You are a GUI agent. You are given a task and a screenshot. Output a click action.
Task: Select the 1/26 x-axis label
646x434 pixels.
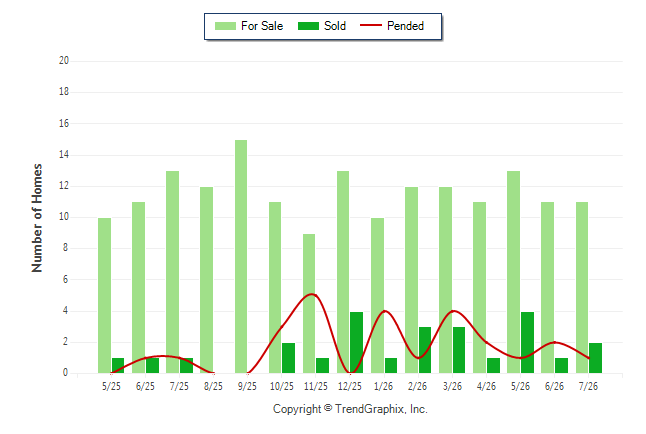coord(384,386)
